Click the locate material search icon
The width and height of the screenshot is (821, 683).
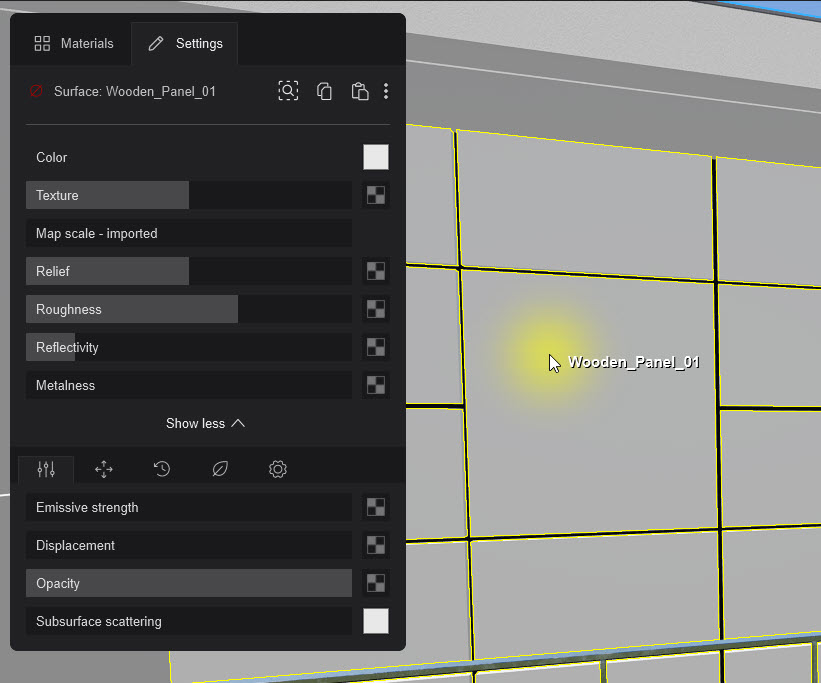[x=288, y=91]
